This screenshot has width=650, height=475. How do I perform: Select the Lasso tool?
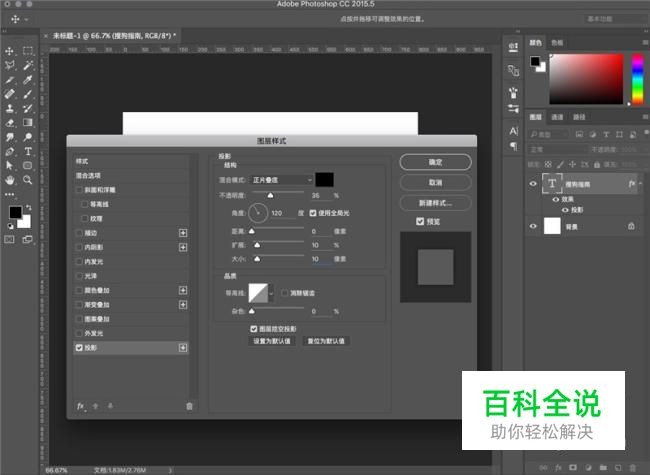pos(9,65)
